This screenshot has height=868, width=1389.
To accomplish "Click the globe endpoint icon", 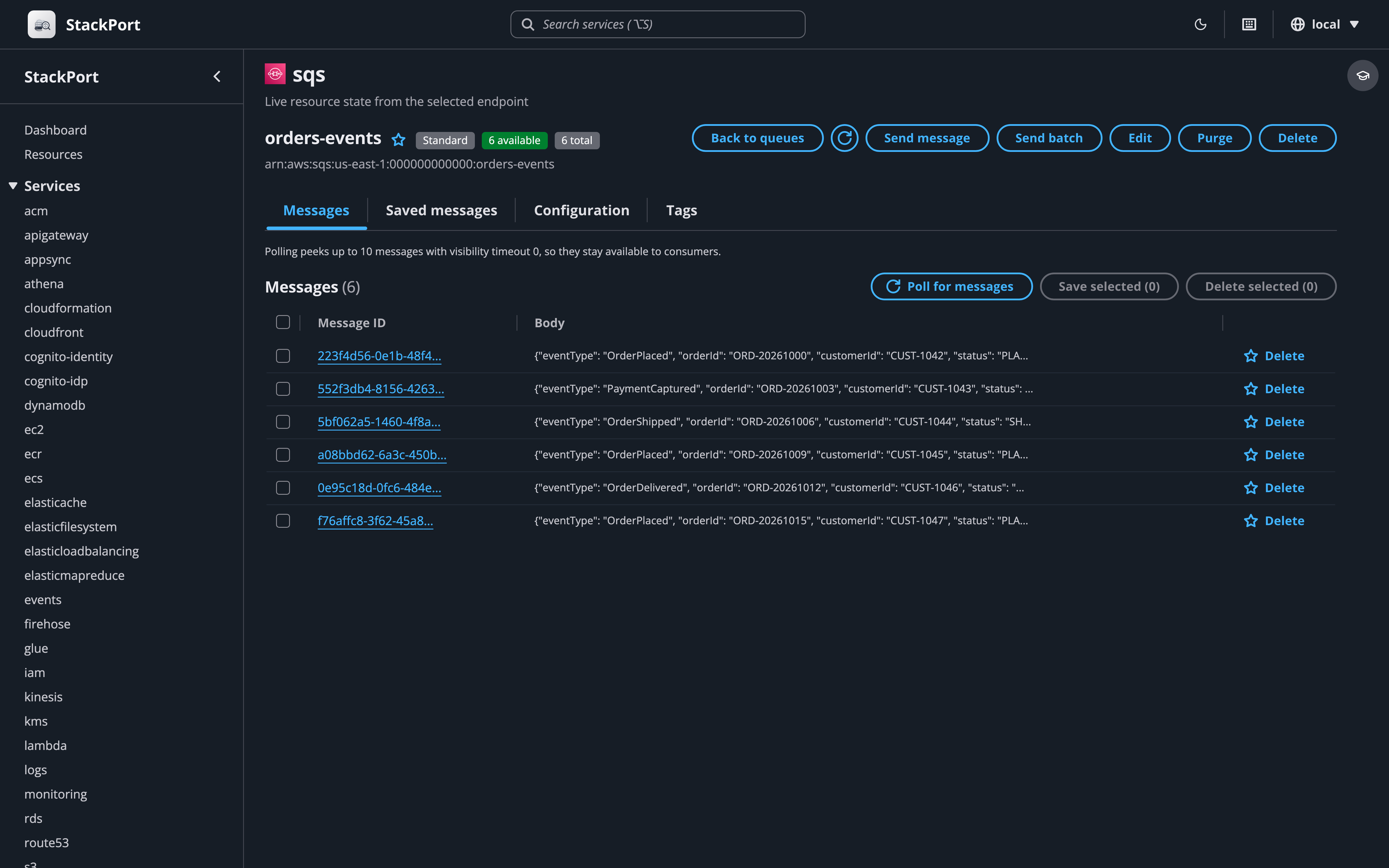I will click(1297, 24).
